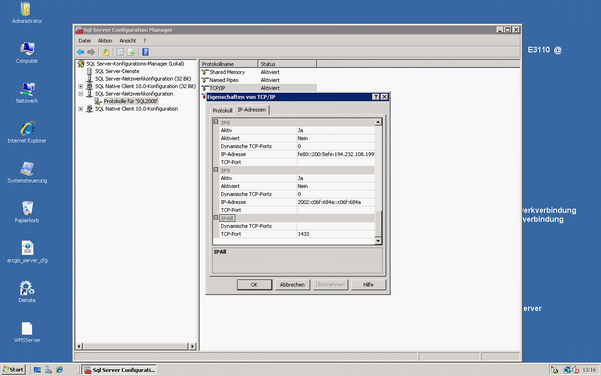Open the Administrator desktop folder icon
601x376 pixels.
[26, 12]
